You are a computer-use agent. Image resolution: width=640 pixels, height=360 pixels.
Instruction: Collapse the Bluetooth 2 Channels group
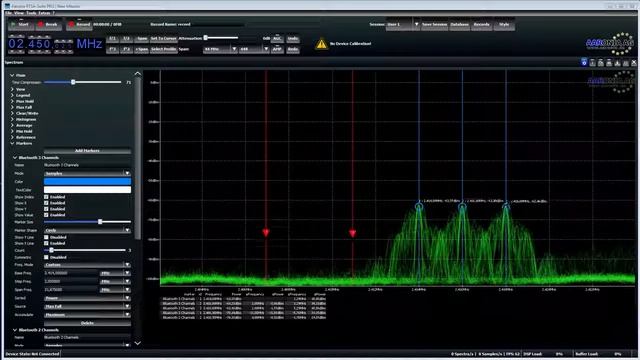point(15,330)
